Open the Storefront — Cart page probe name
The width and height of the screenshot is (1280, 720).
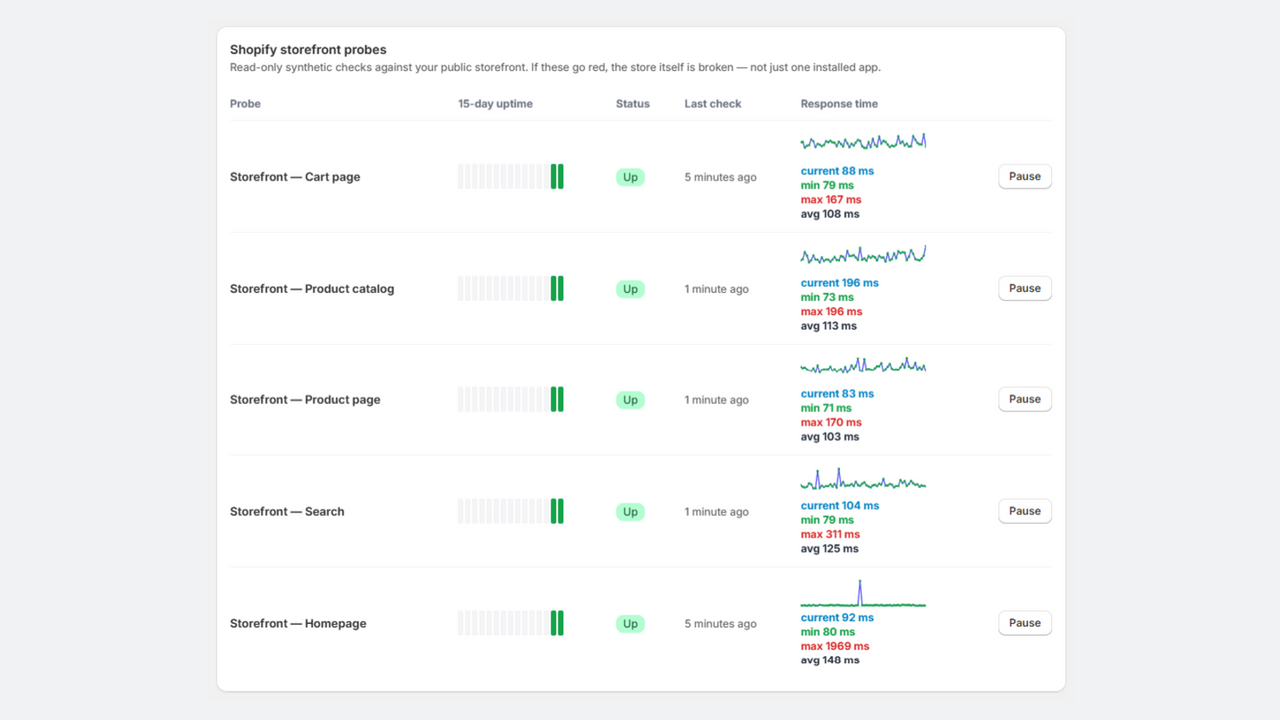[x=295, y=177]
